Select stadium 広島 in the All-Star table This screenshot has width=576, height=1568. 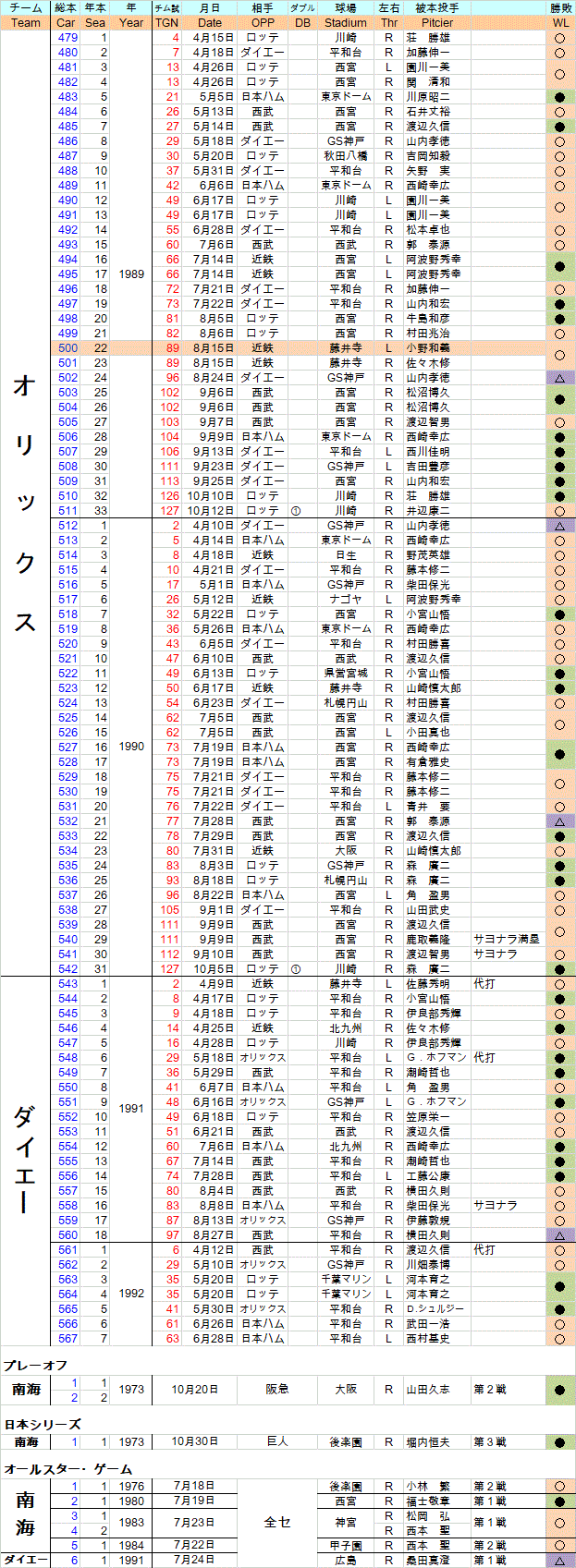click(346, 1561)
